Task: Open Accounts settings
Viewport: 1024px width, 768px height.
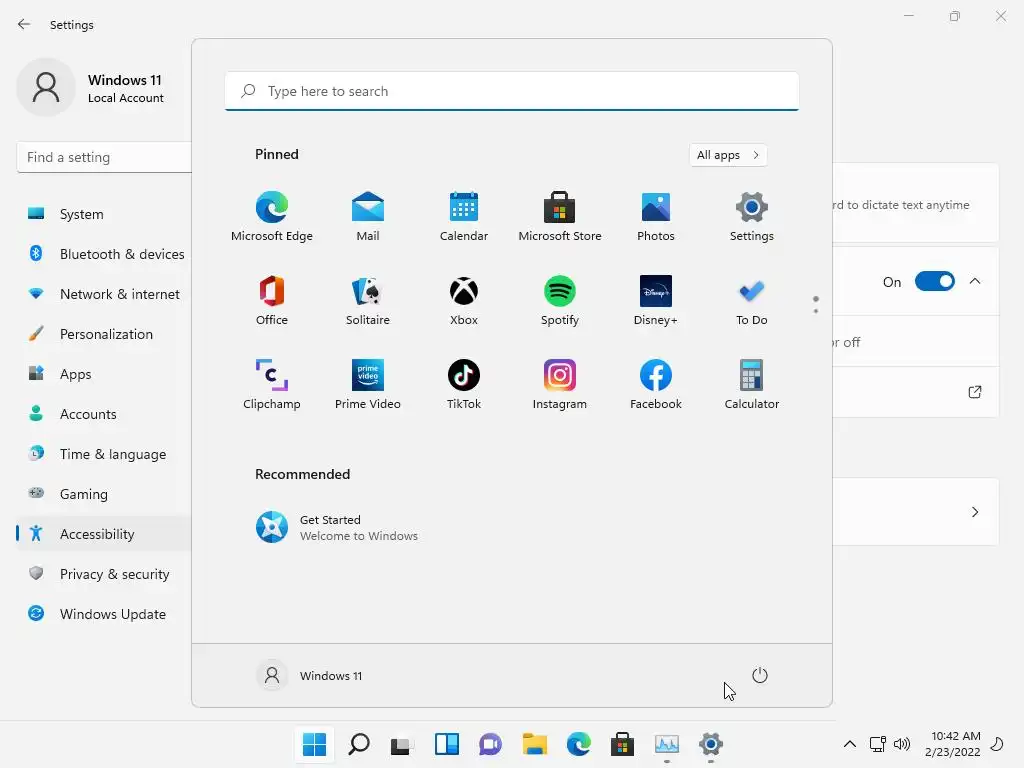Action: (x=104, y=414)
